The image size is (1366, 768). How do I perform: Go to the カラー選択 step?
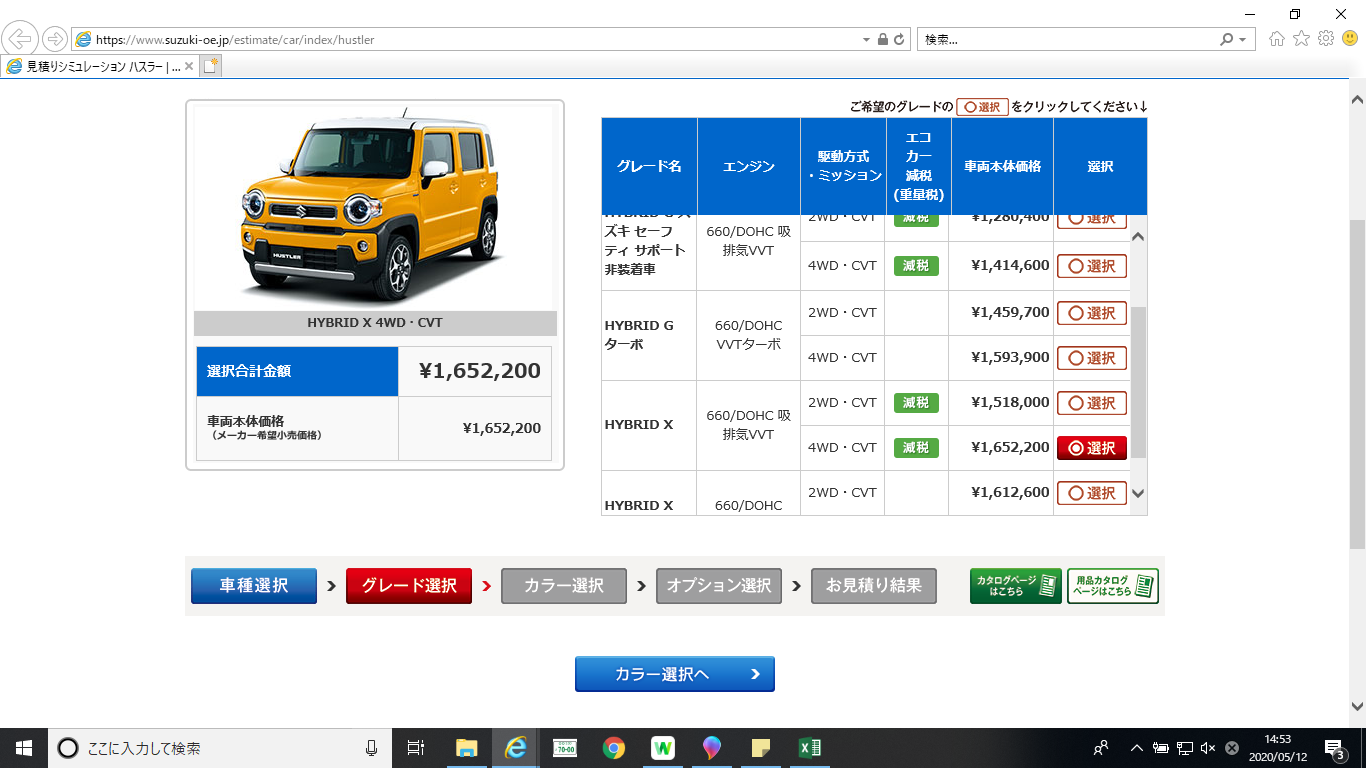click(564, 586)
